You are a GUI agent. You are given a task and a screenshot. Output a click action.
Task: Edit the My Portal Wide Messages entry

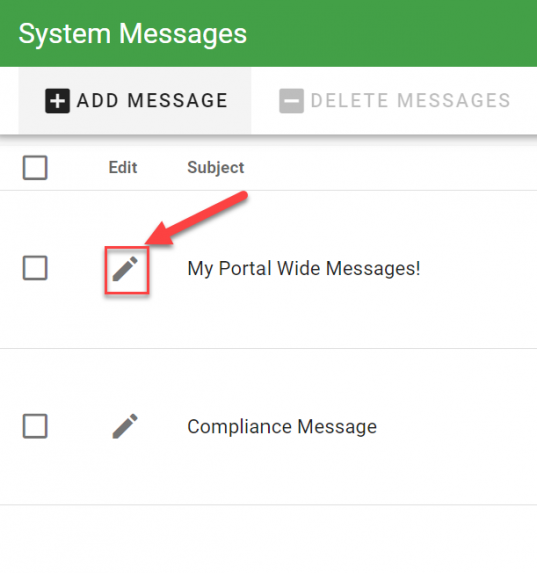pyautogui.click(x=125, y=269)
